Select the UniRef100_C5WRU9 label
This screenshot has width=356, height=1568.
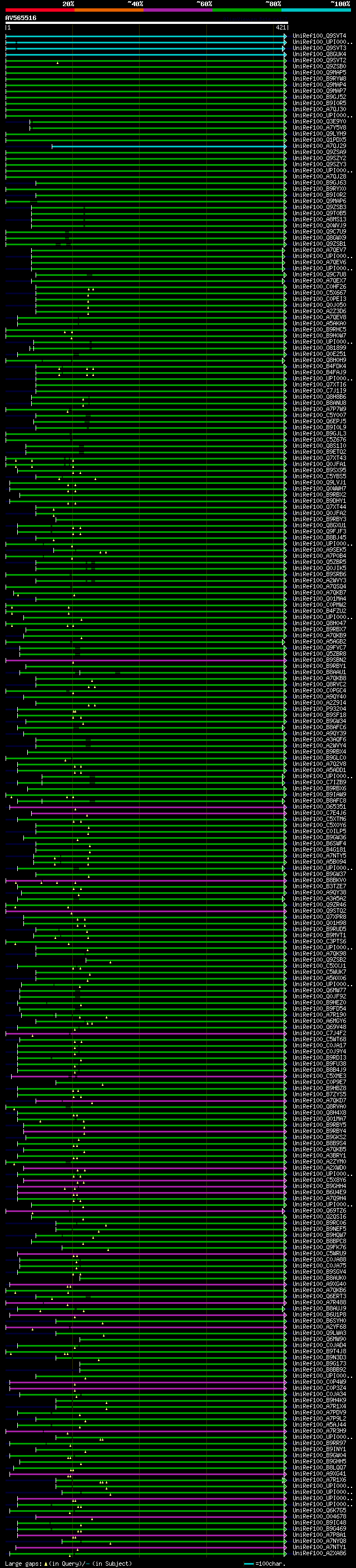(x=319, y=1253)
